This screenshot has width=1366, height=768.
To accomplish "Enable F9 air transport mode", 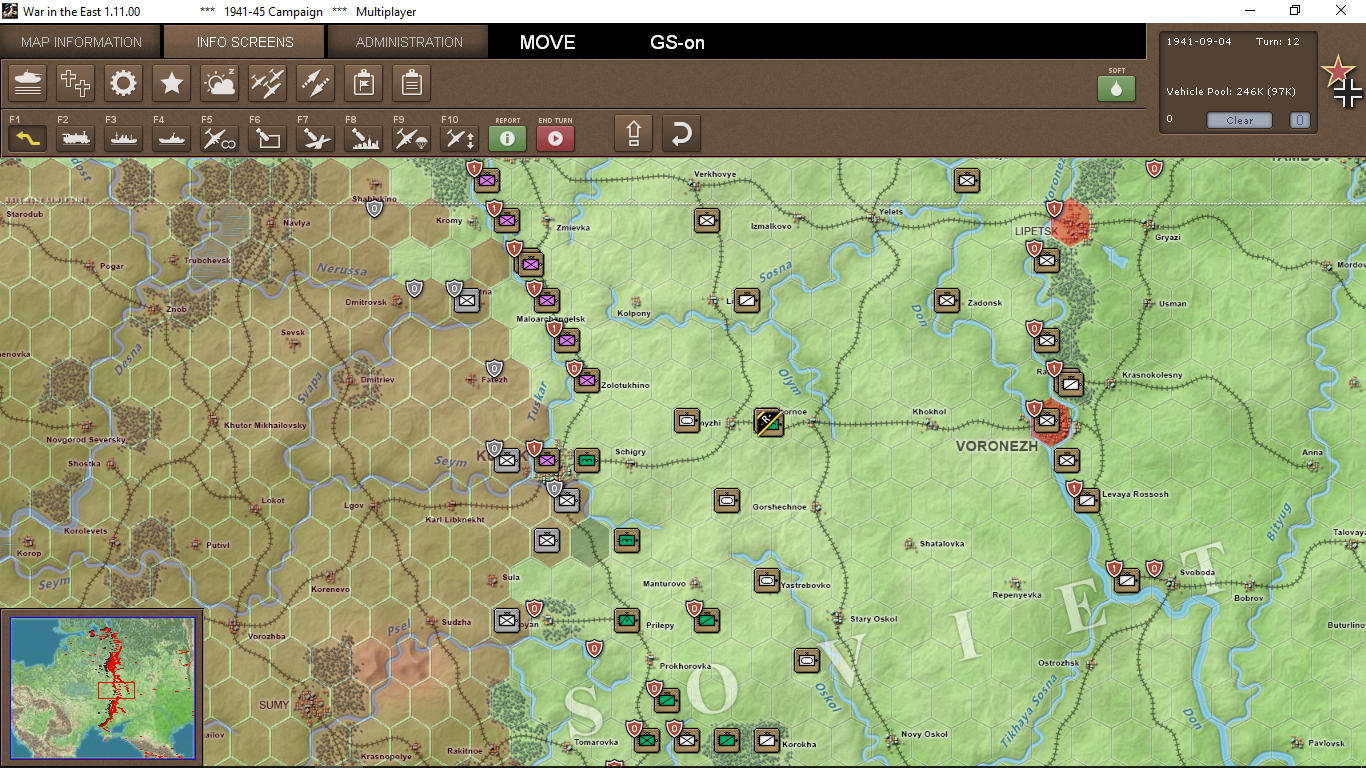I will point(411,138).
